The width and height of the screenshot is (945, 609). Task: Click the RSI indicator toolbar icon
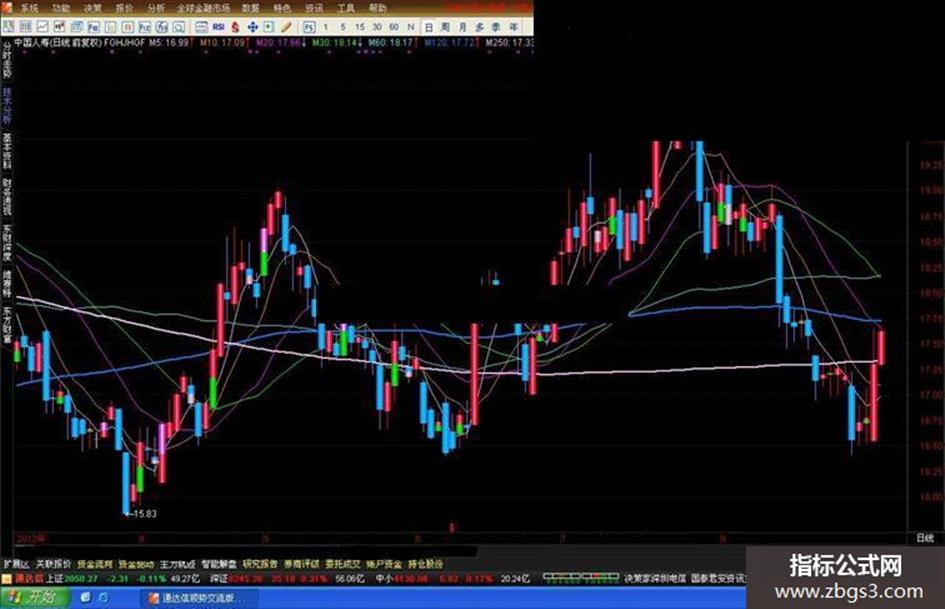point(218,27)
